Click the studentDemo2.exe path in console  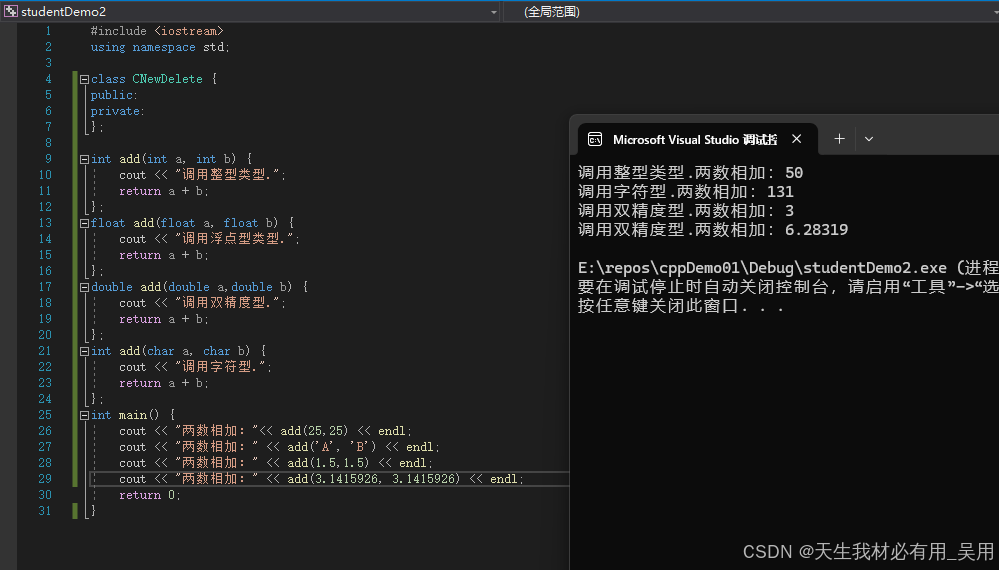[762, 268]
